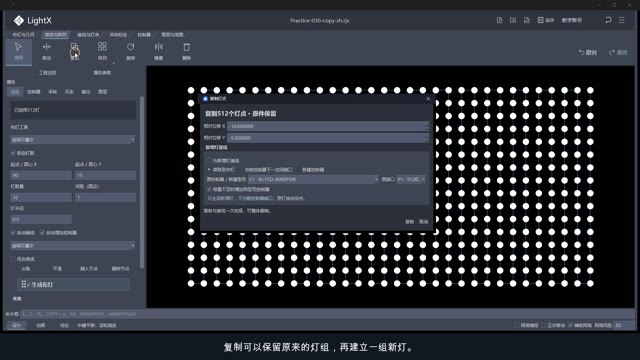Click the properties panel vertical scrollbar

142,182
